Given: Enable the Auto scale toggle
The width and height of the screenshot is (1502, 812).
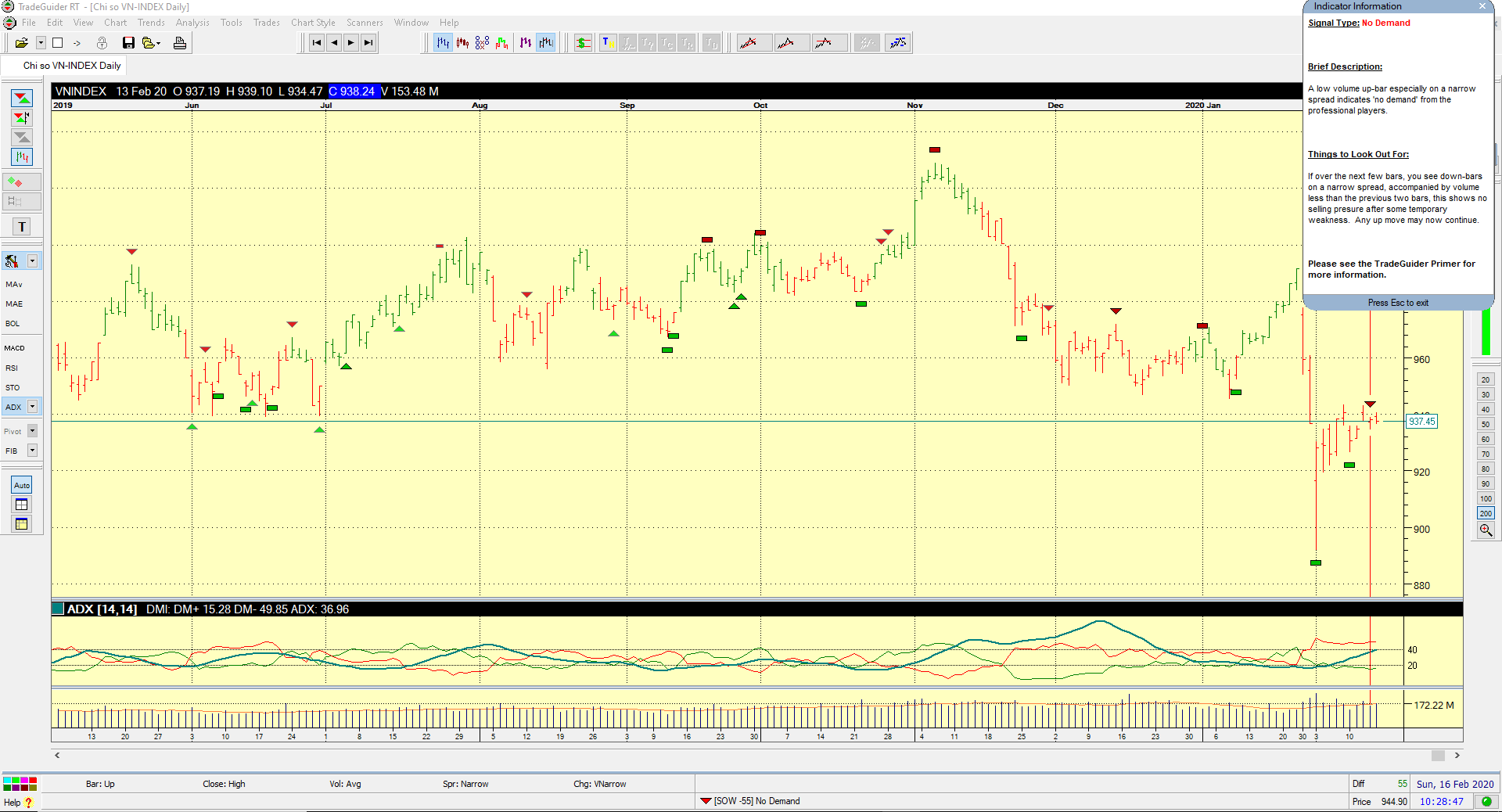Looking at the screenshot, I should point(22,485).
